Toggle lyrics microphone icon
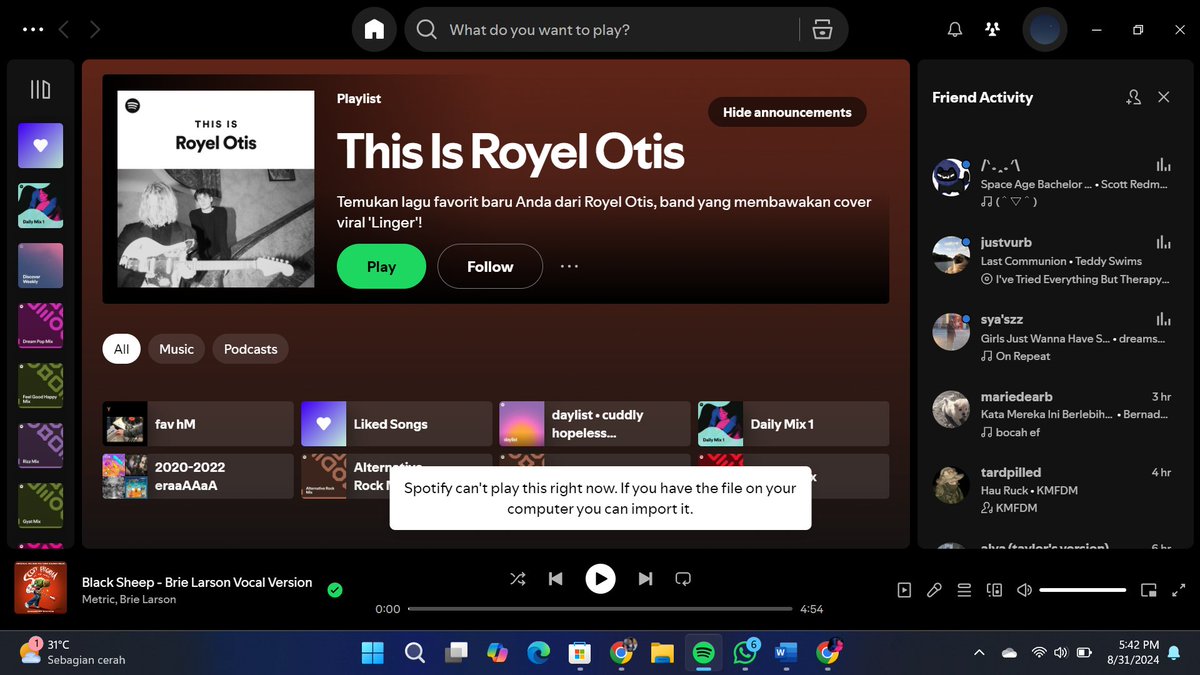The height and width of the screenshot is (675, 1200). 934,590
